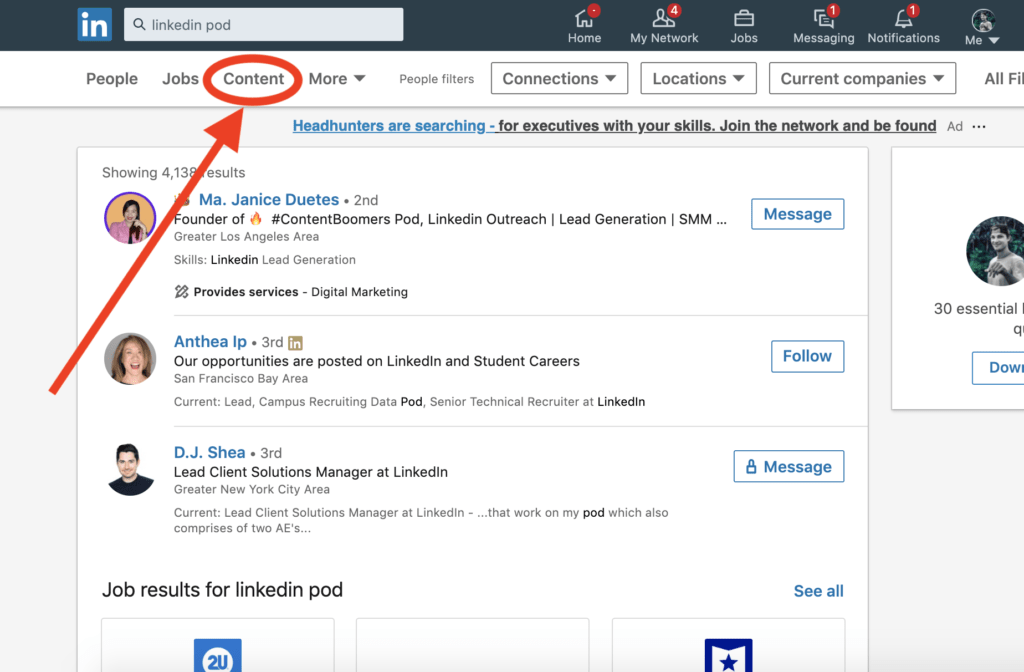This screenshot has width=1024, height=672.
Task: Message Ma. Janice Duetes
Action: coord(797,214)
